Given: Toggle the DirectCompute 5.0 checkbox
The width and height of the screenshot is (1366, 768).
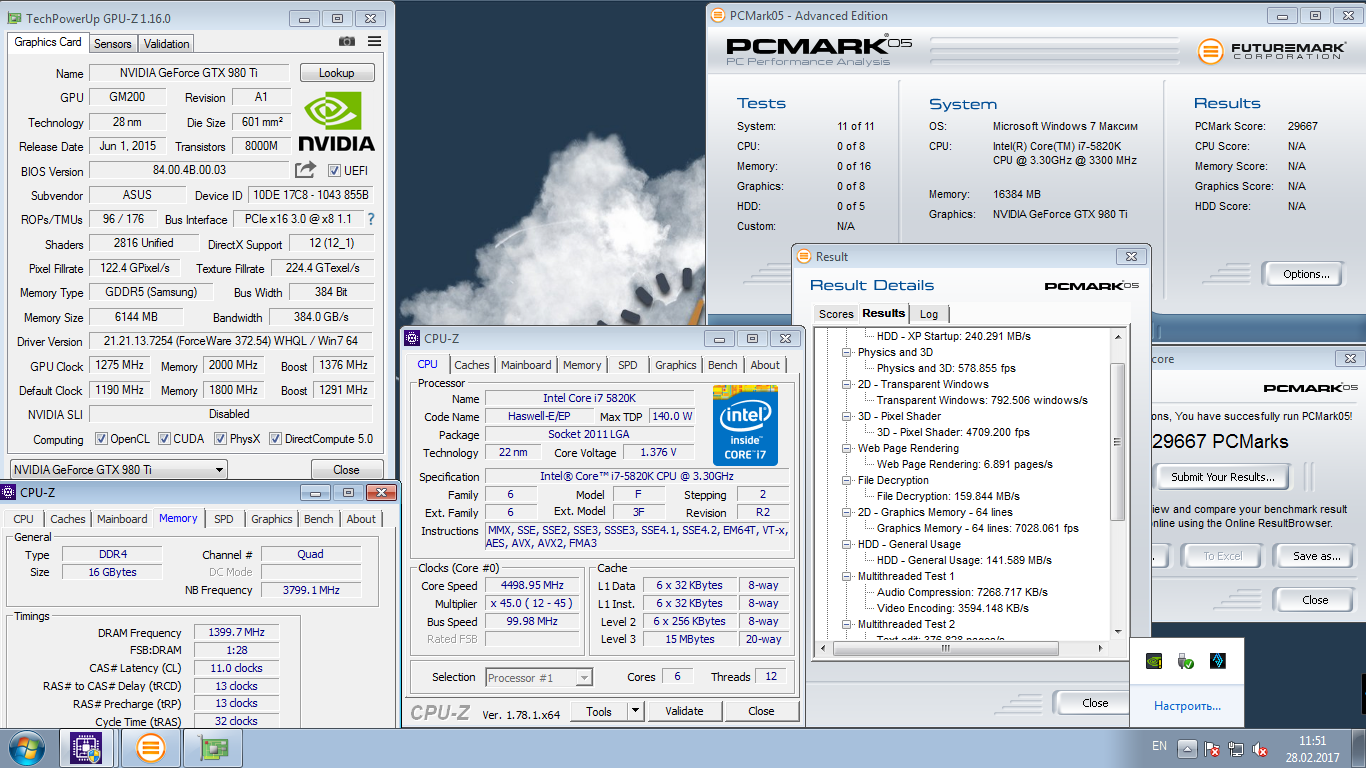Looking at the screenshot, I should tap(275, 439).
